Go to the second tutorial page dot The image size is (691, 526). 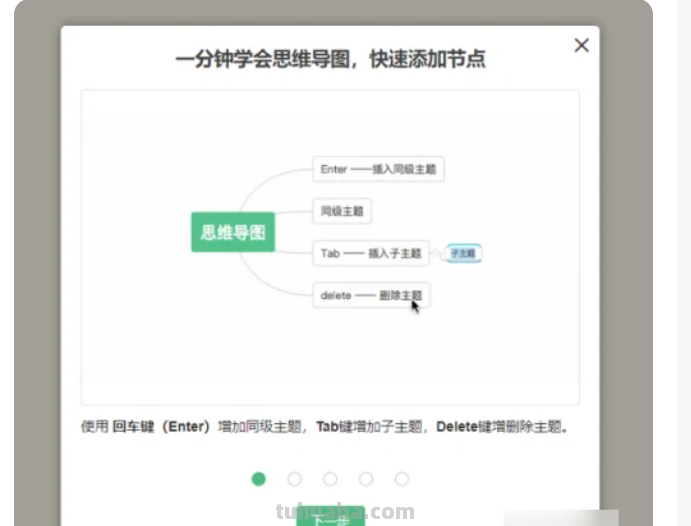294,479
